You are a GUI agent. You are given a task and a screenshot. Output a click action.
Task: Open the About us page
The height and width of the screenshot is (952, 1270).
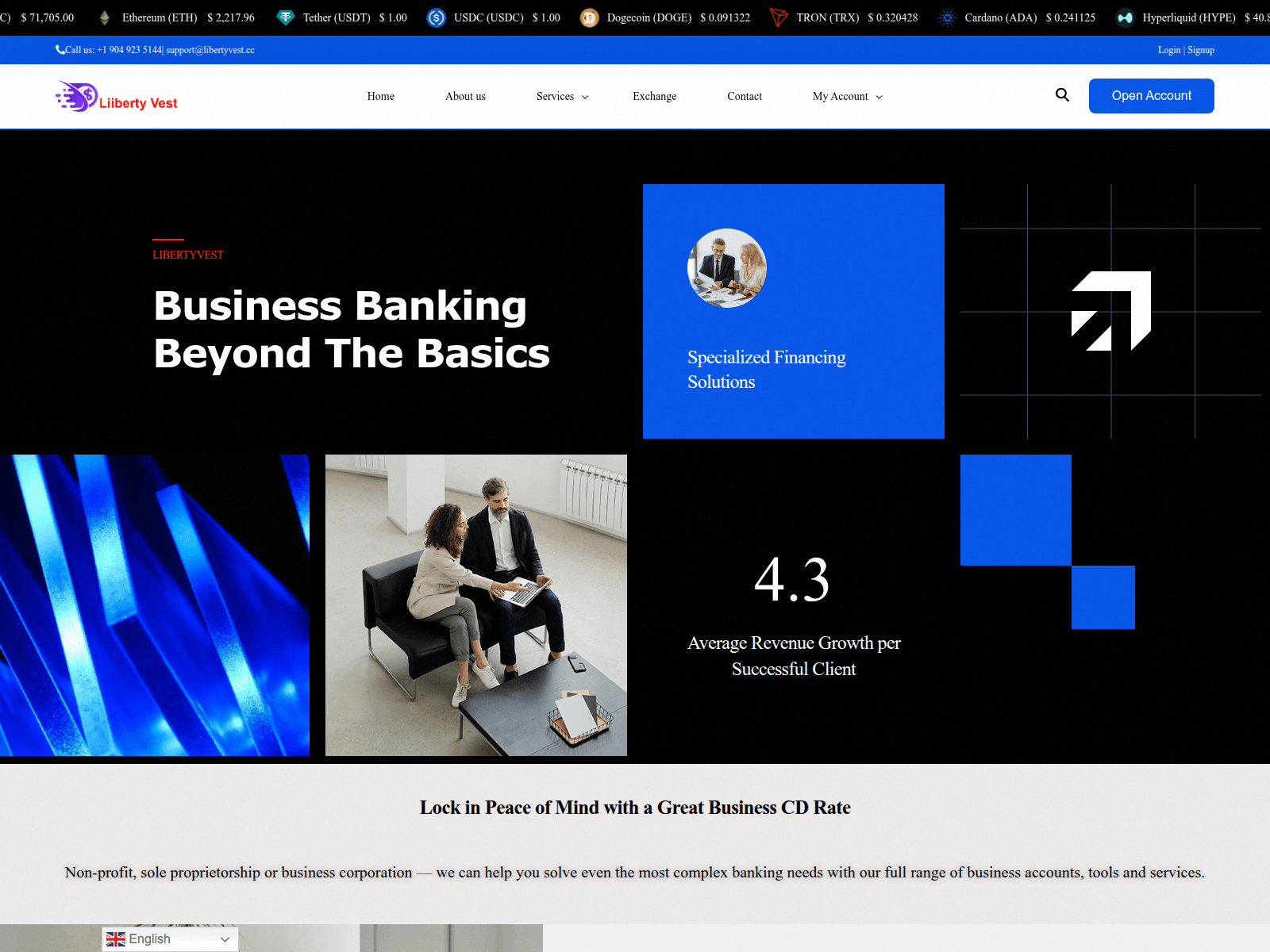tap(465, 96)
